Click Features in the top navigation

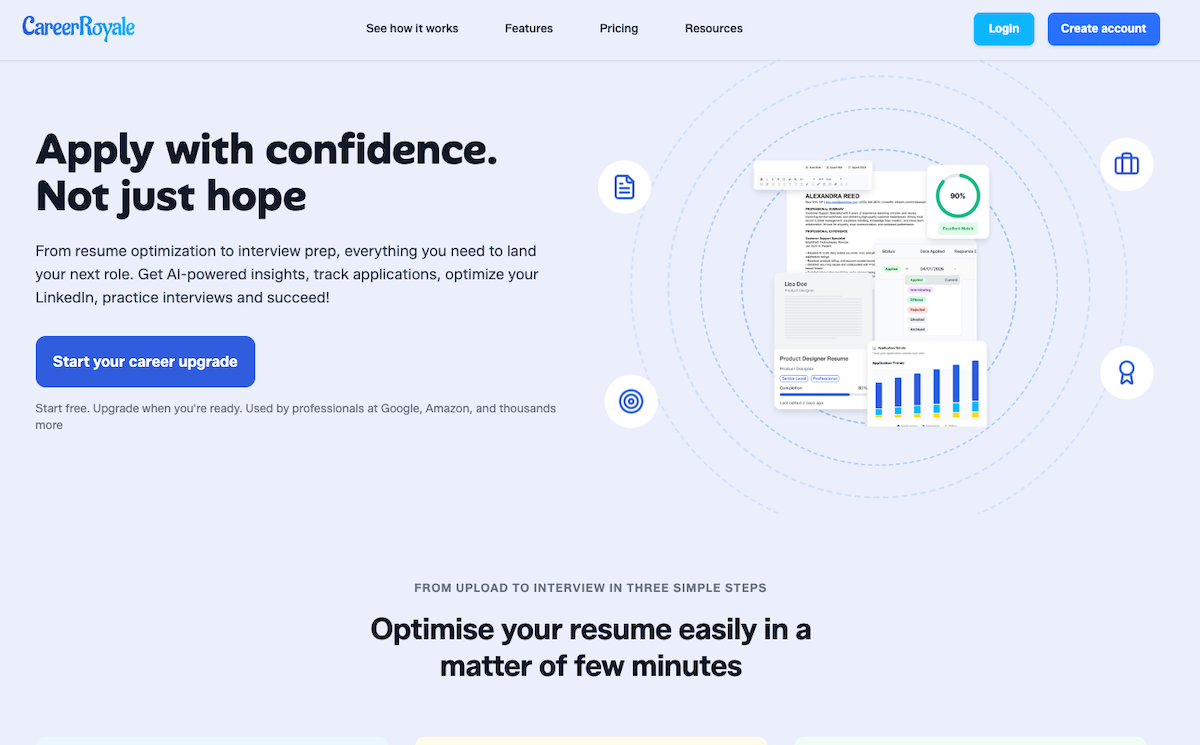[x=528, y=28]
